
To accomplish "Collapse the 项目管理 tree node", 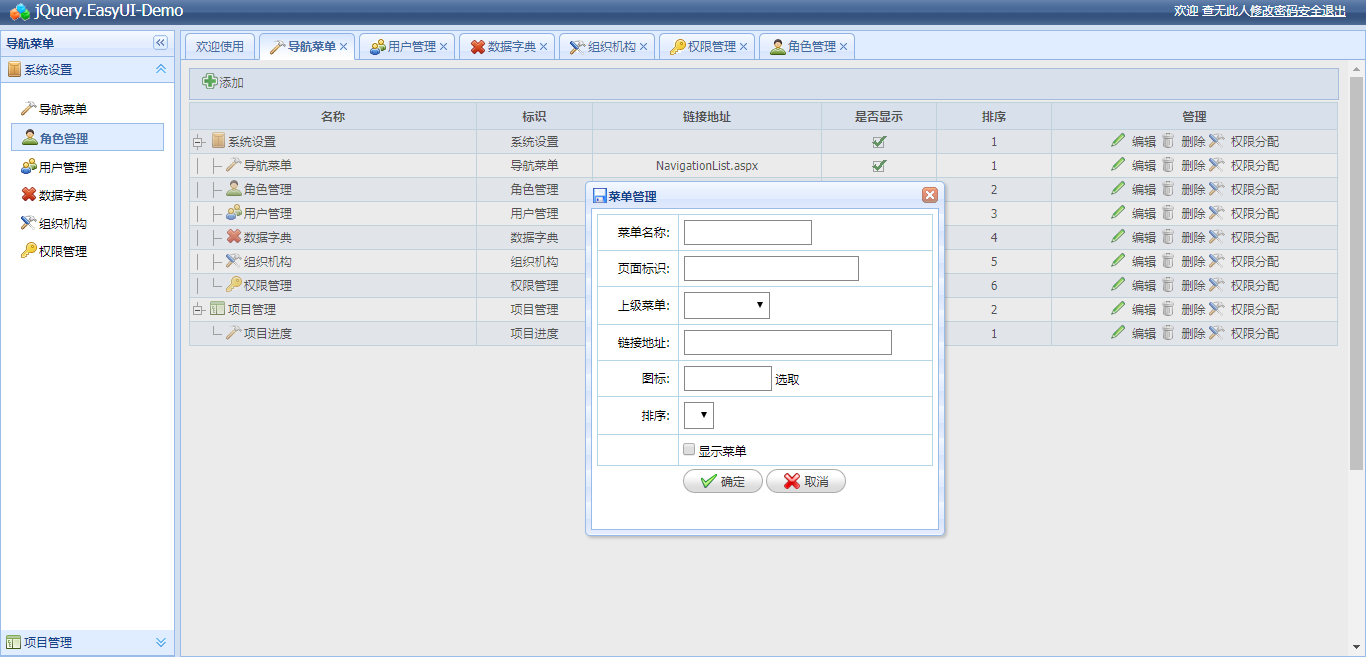I will point(198,310).
